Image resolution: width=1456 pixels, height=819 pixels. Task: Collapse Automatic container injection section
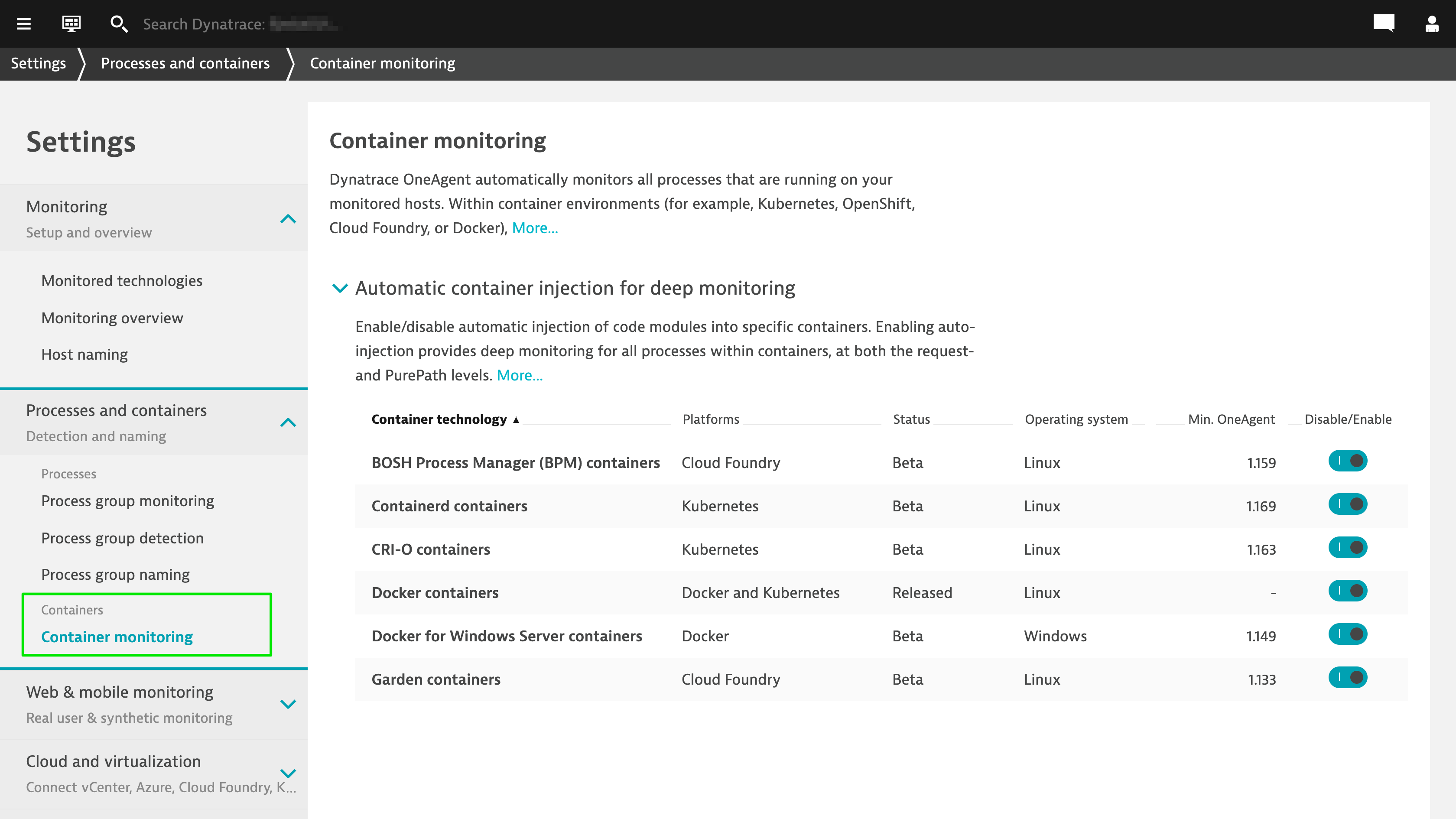340,288
